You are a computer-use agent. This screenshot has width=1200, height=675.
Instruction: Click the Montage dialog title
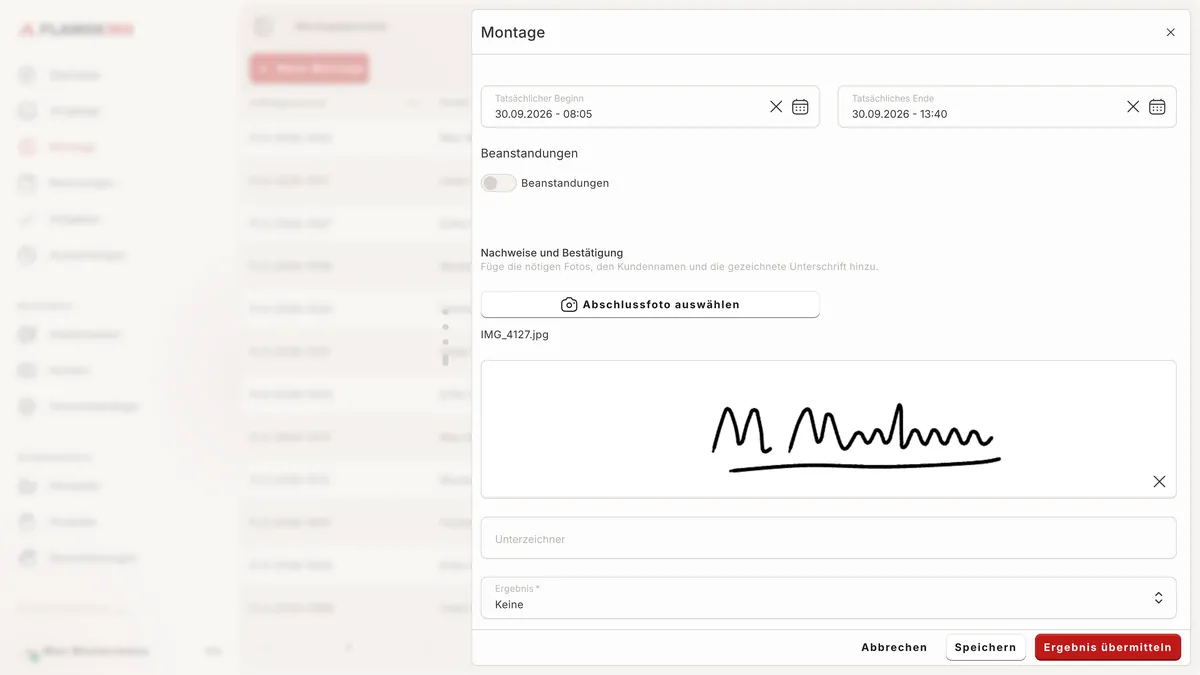click(513, 32)
